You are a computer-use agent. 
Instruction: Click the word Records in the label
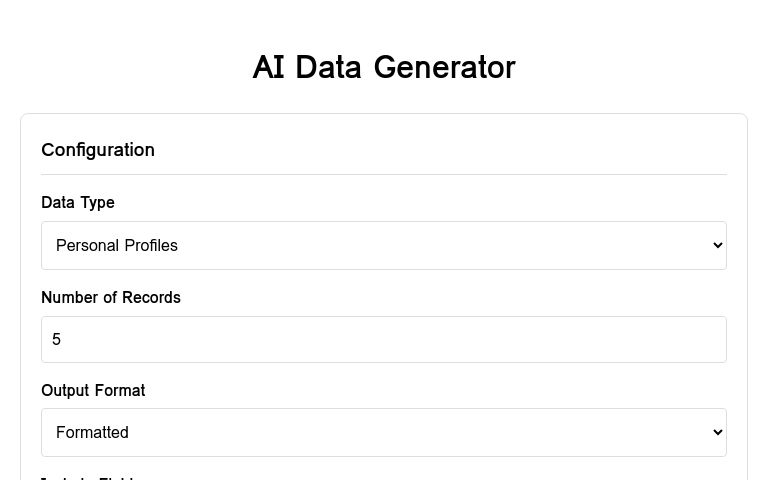coord(151,297)
